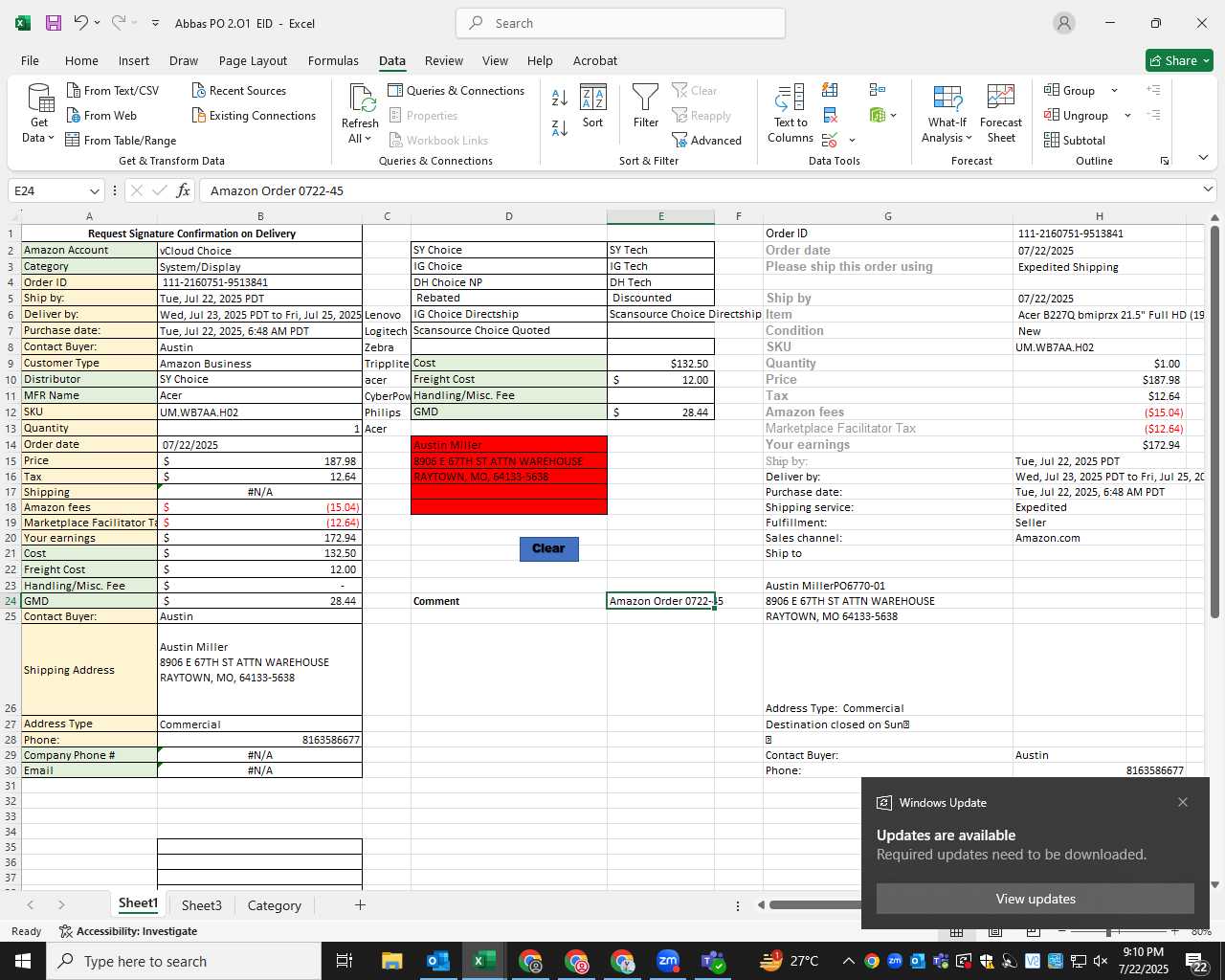This screenshot has height=980, width=1225.
Task: Create a Forecast Sheet
Action: 1001,114
